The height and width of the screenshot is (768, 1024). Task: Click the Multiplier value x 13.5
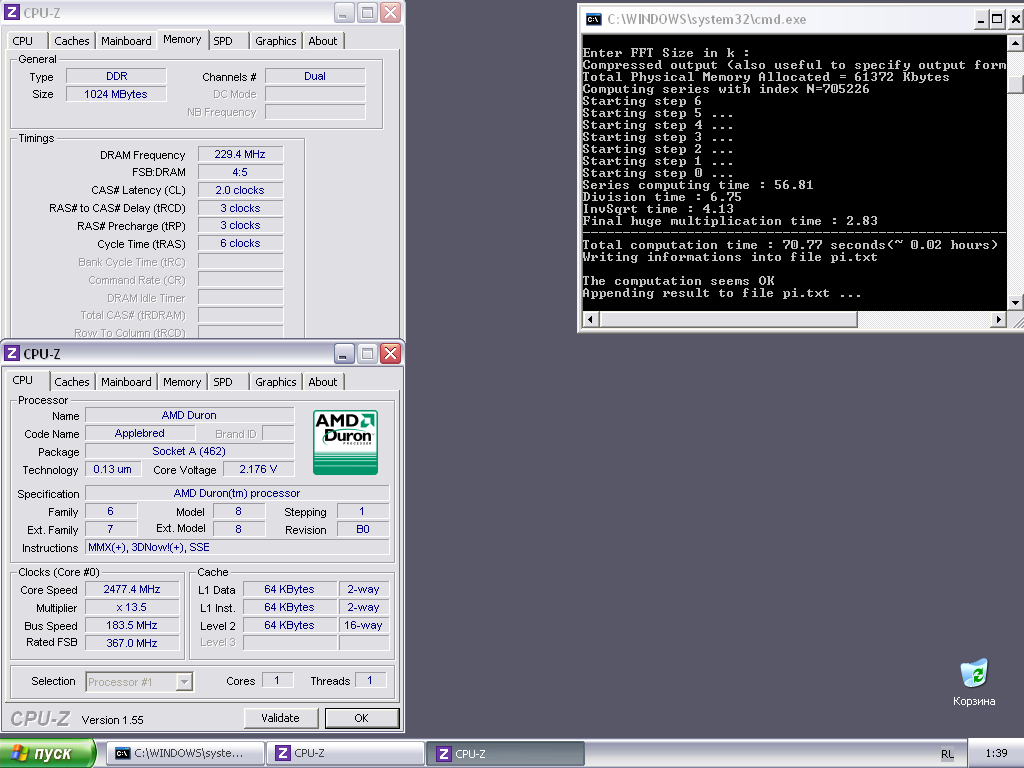tap(132, 607)
